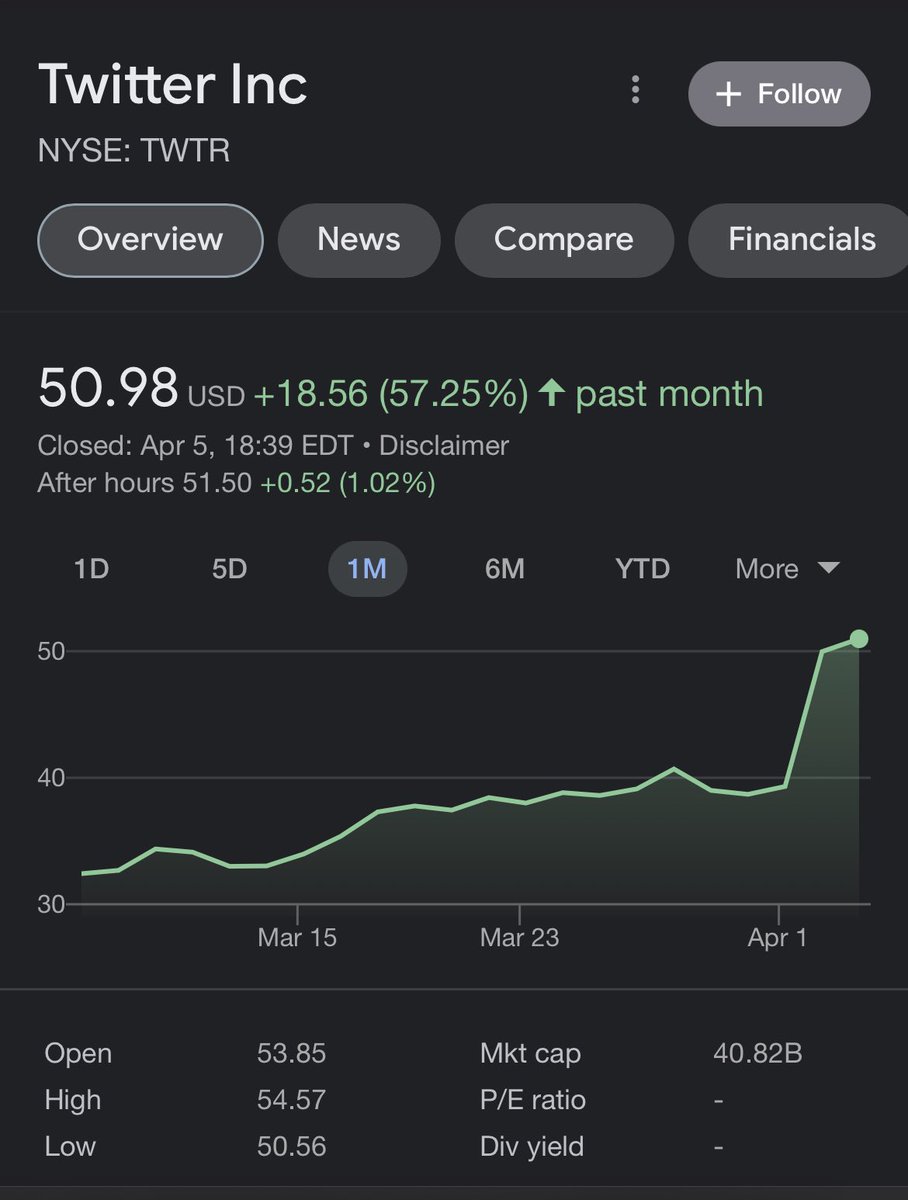Open the Compare tab
Screen dimensions: 908x1200
coord(564,240)
